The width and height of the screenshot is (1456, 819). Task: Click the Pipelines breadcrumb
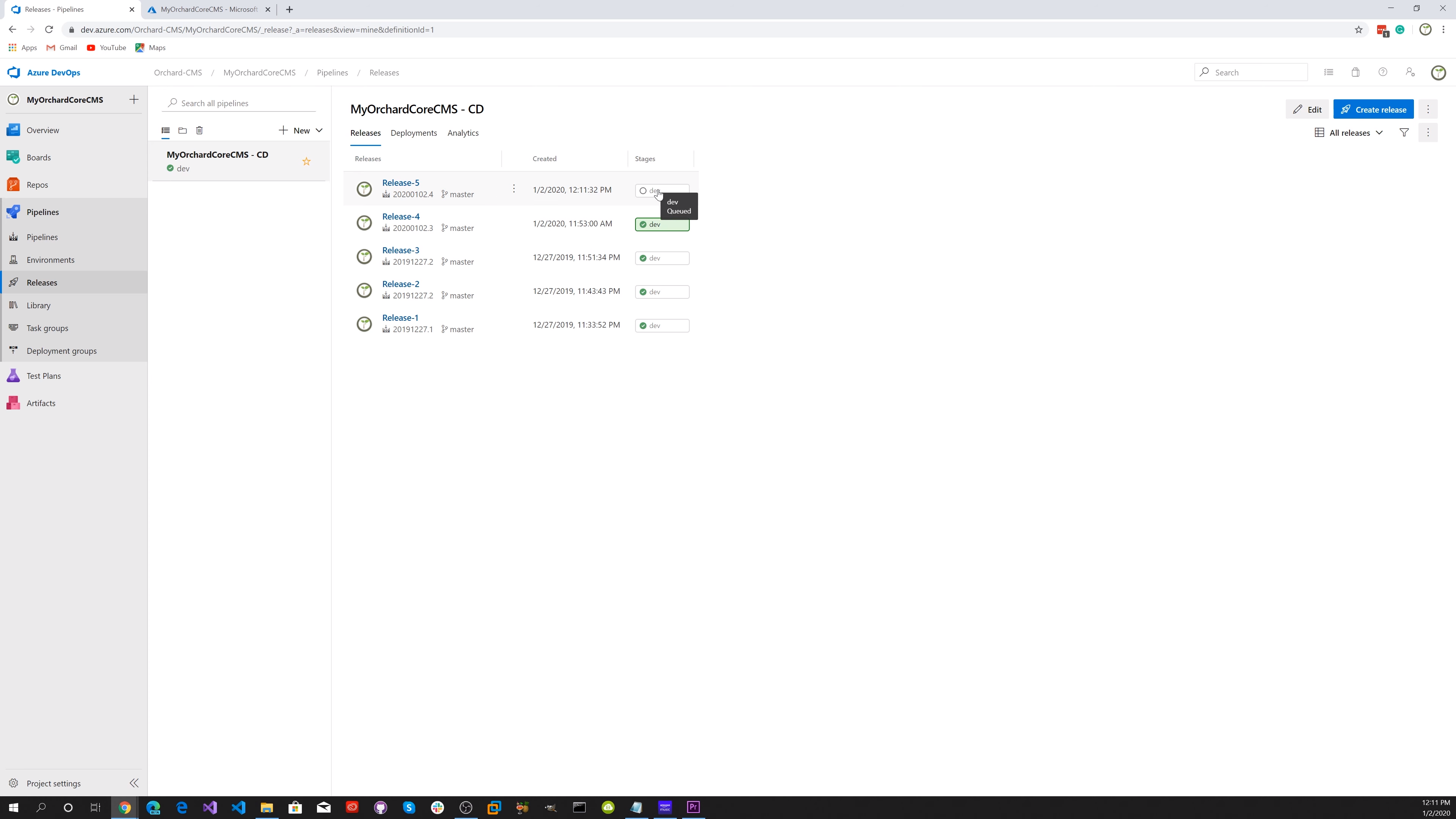pyautogui.click(x=333, y=72)
